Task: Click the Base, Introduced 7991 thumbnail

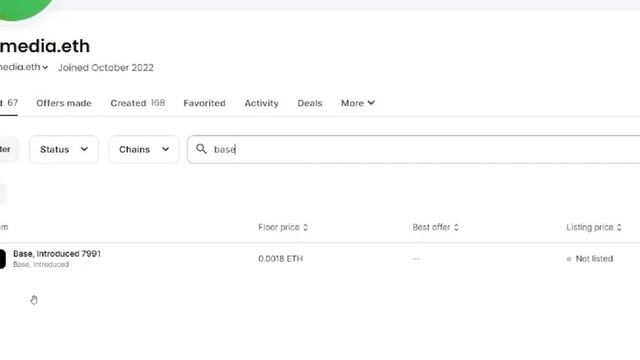Action: click(x=2, y=259)
